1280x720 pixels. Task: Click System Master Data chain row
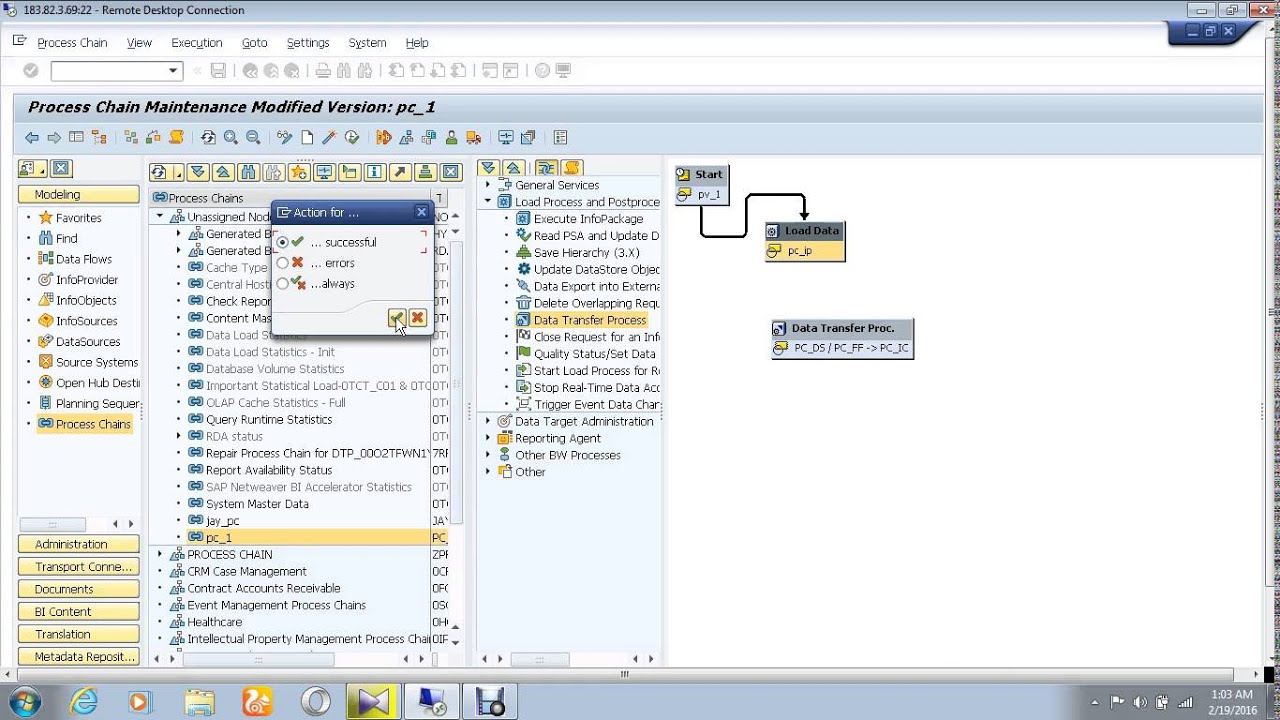coord(257,504)
